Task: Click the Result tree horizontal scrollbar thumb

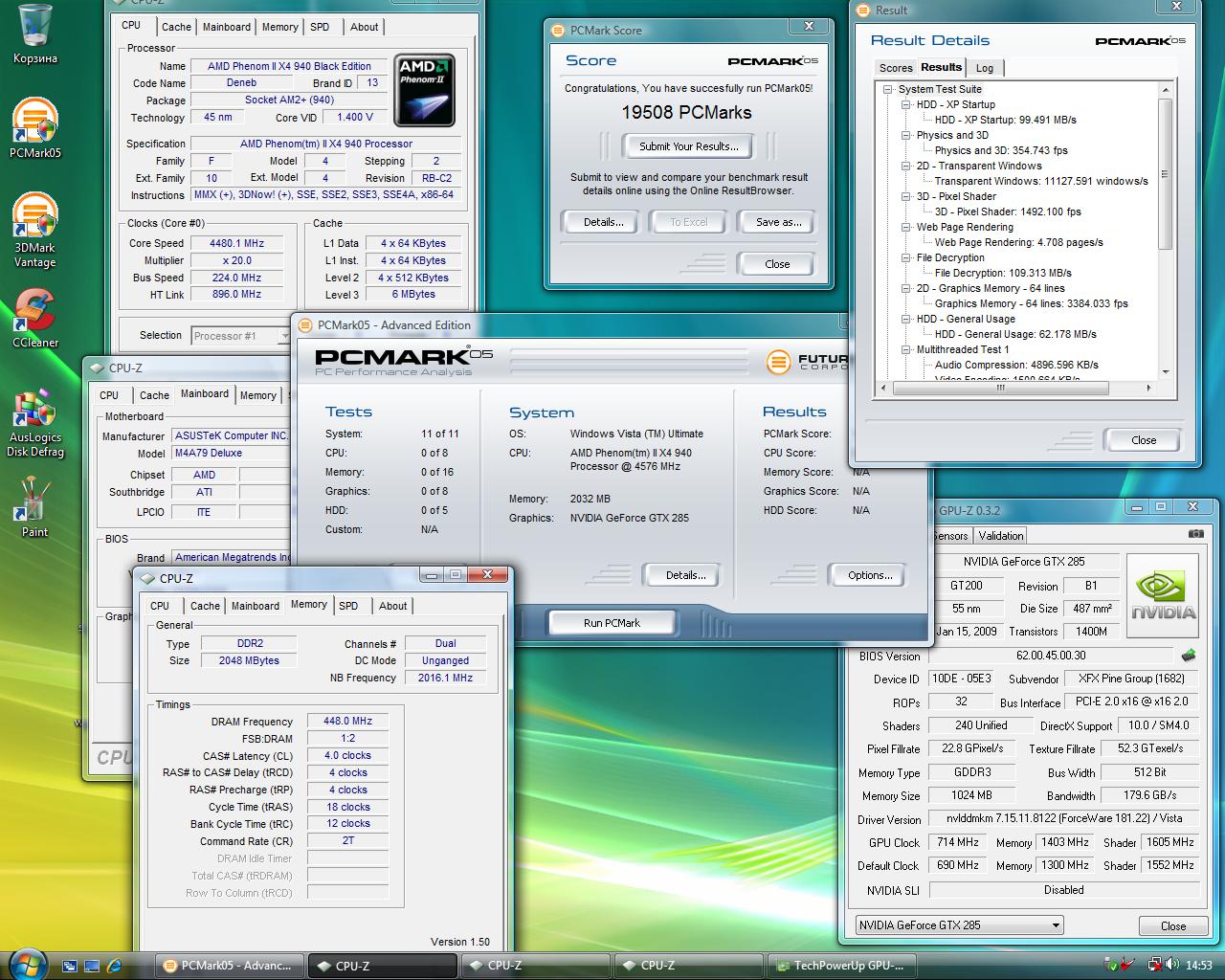Action: [x=1000, y=388]
